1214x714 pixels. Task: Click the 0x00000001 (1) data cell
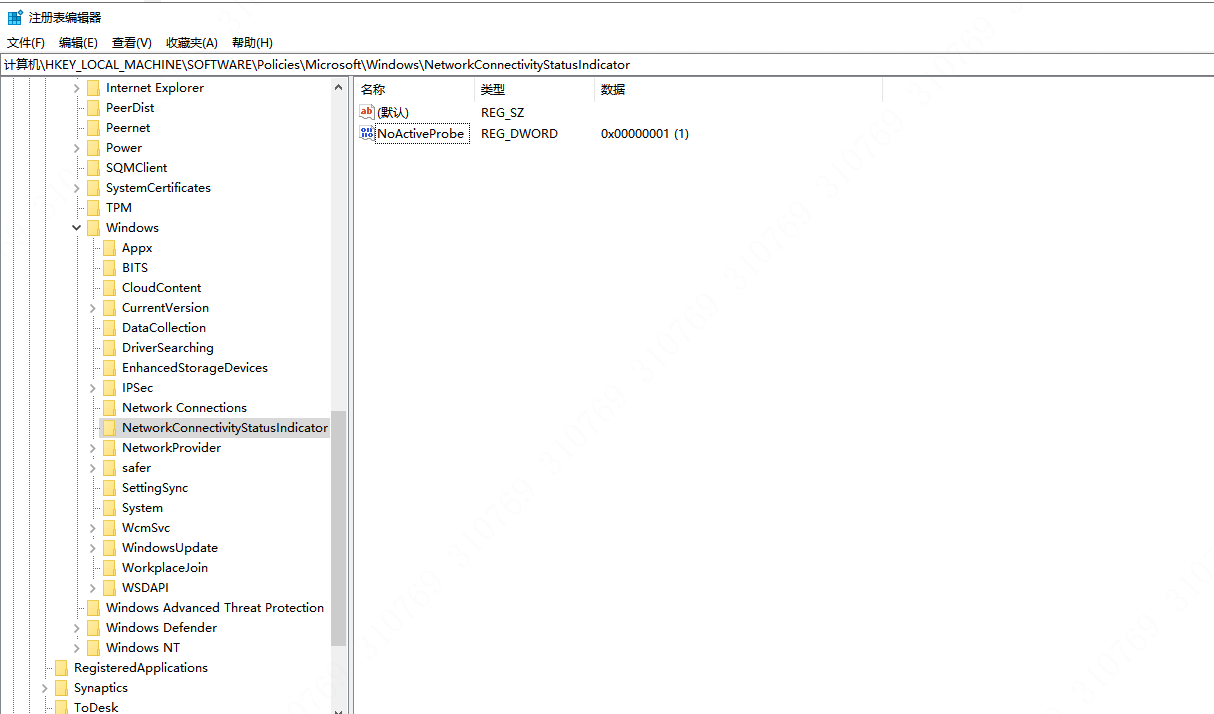click(x=645, y=134)
